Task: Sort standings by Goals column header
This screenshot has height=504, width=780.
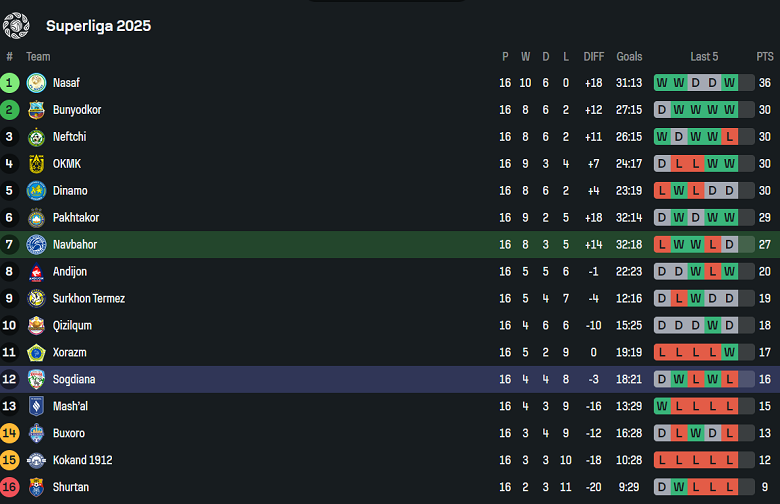Action: point(629,57)
